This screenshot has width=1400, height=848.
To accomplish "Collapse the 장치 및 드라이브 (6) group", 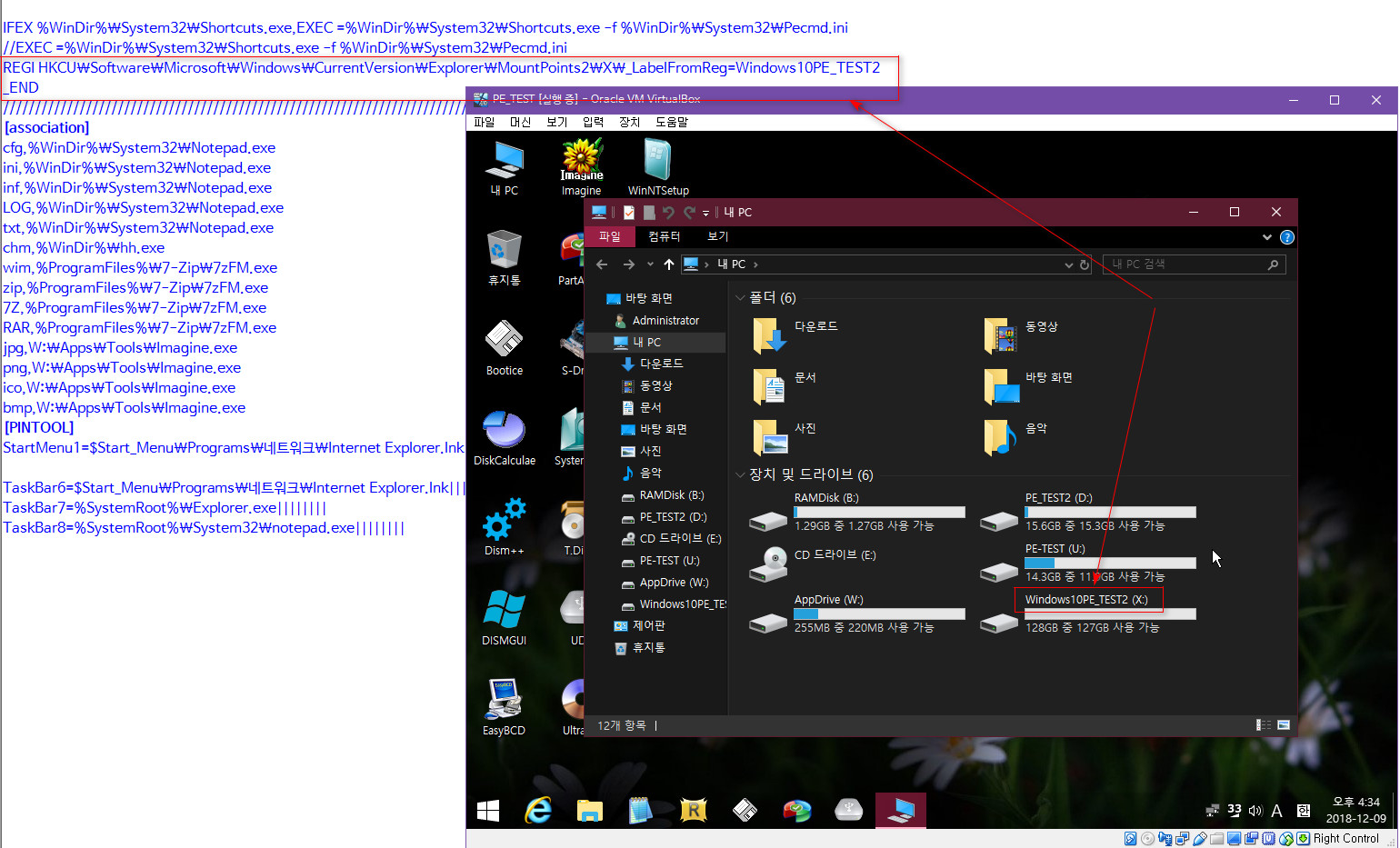I will click(x=740, y=474).
